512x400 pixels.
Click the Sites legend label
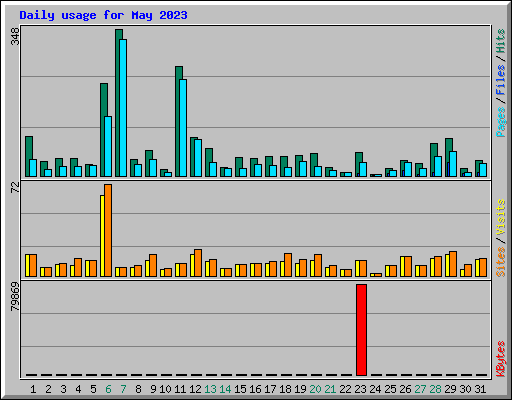(x=500, y=262)
